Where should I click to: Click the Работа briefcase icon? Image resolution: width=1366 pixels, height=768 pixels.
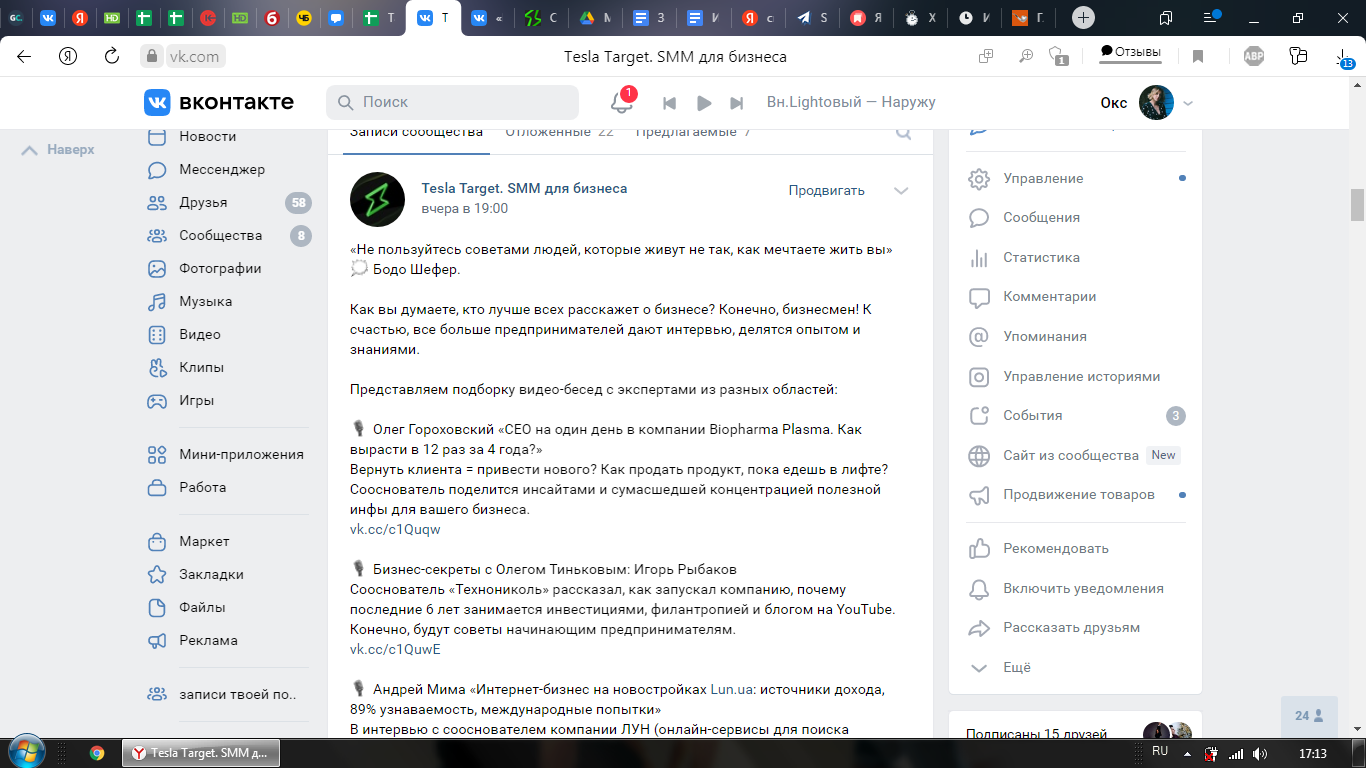[x=157, y=487]
